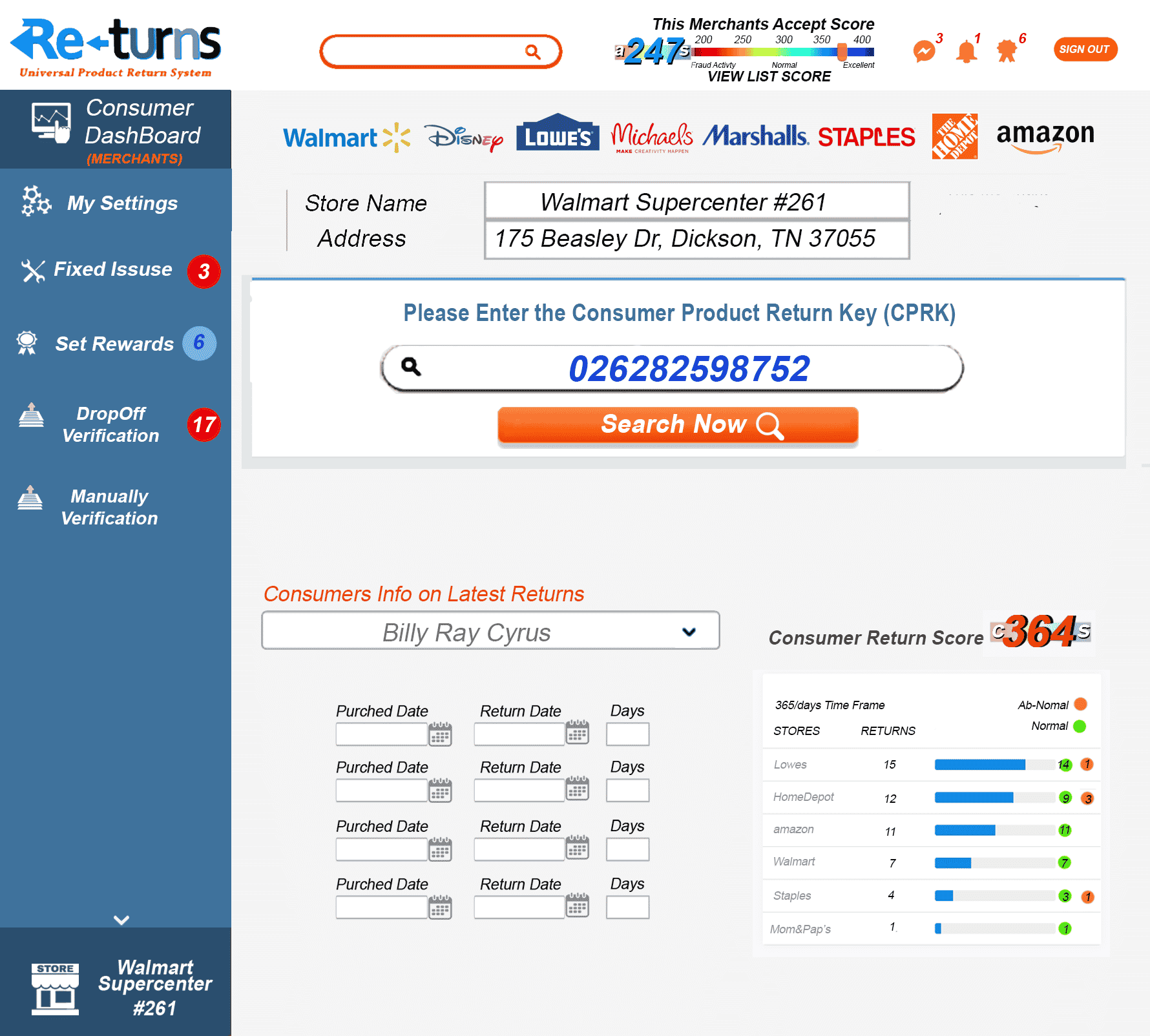The image size is (1150, 1036).
Task: Open the Billy Ray Cyrus consumer dropdown
Action: coord(490,631)
